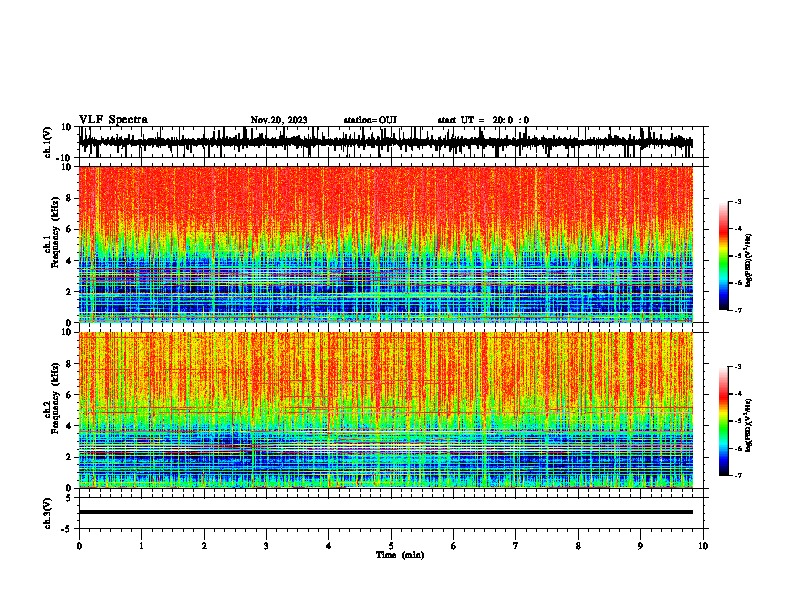Select the 'Time (min)' axis title

pyautogui.click(x=400, y=555)
